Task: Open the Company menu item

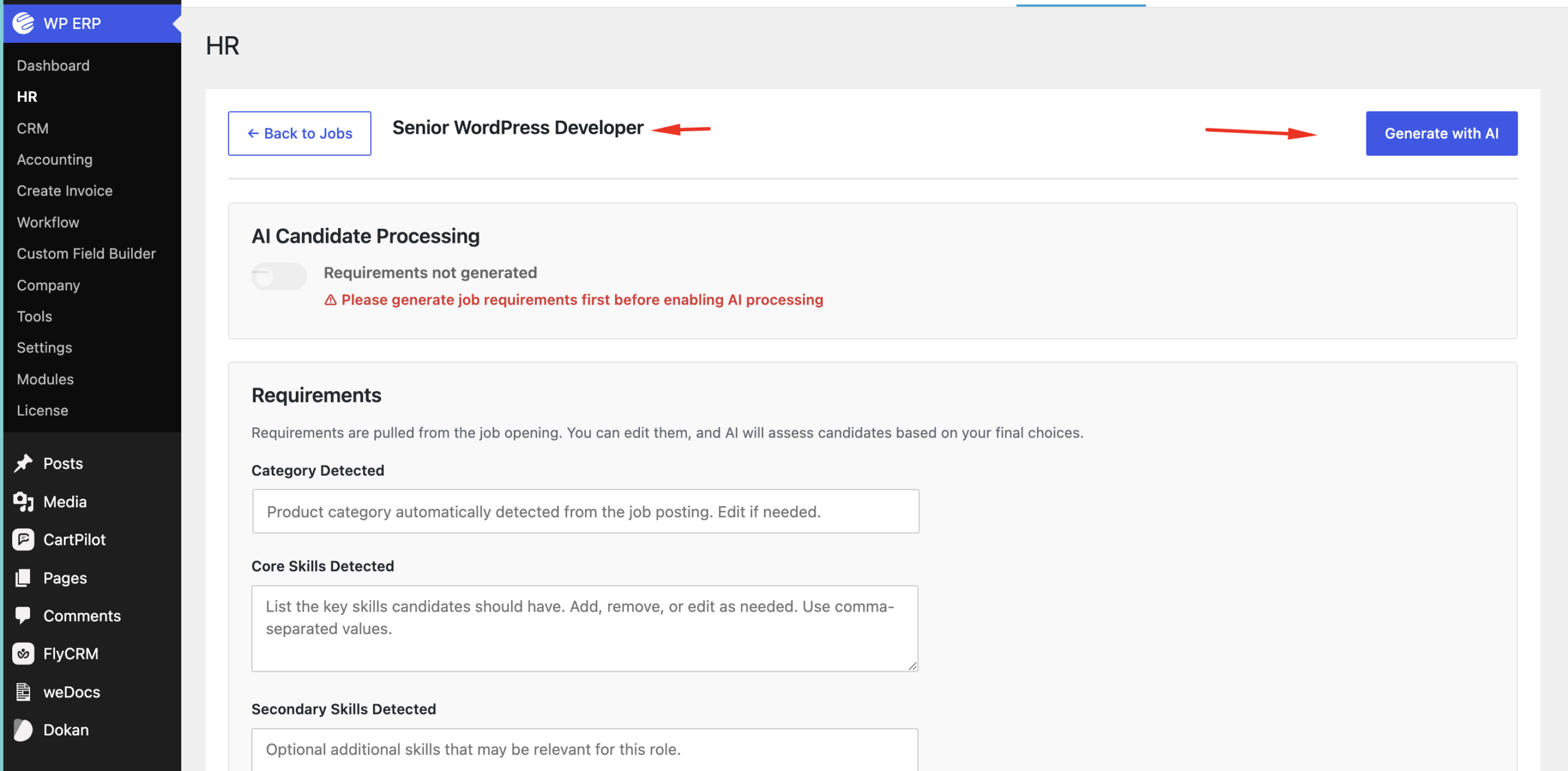Action: [48, 286]
